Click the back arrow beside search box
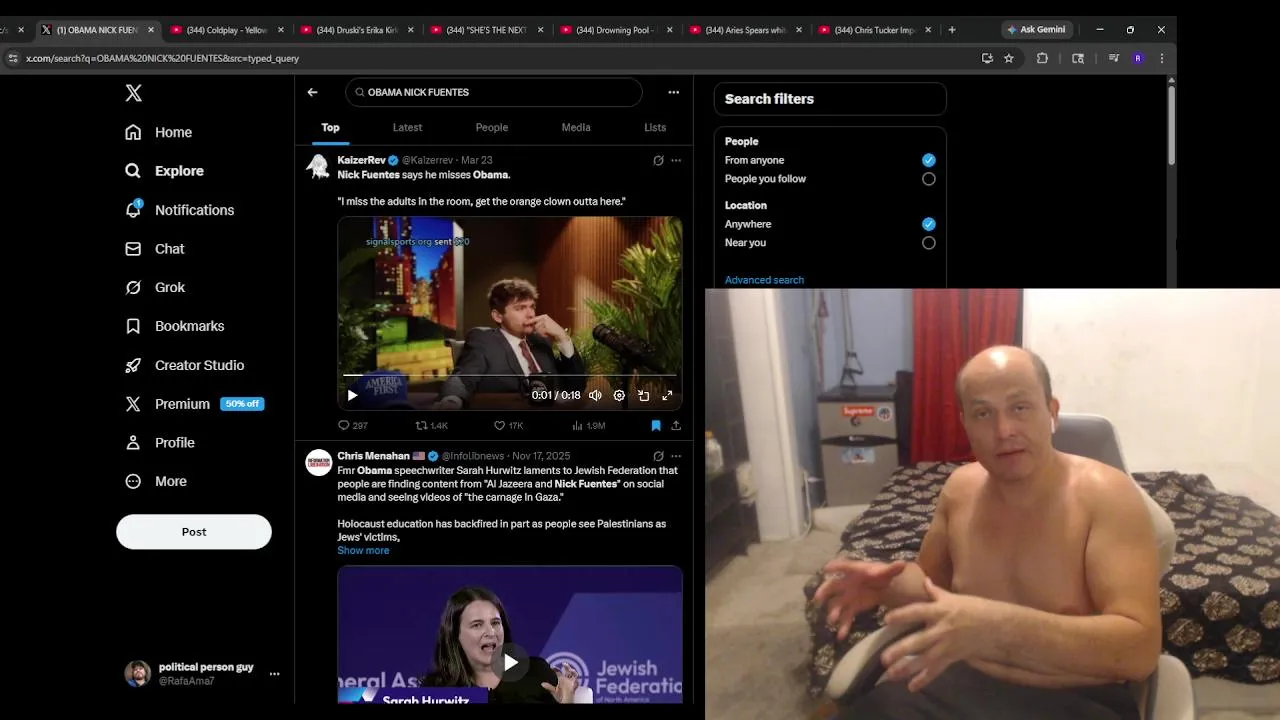The height and width of the screenshot is (720, 1280). point(312,92)
